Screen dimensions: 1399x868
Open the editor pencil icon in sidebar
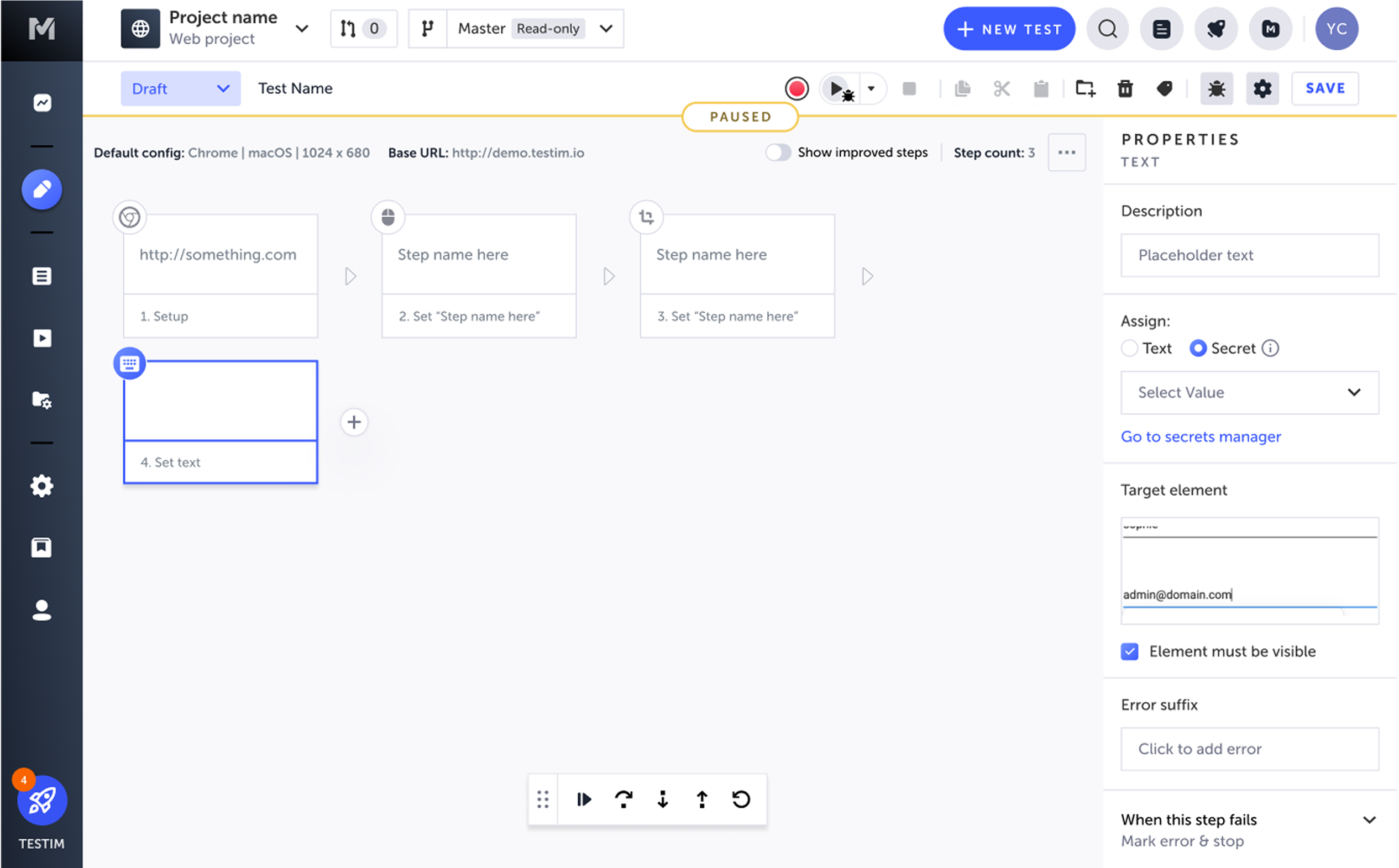[42, 190]
